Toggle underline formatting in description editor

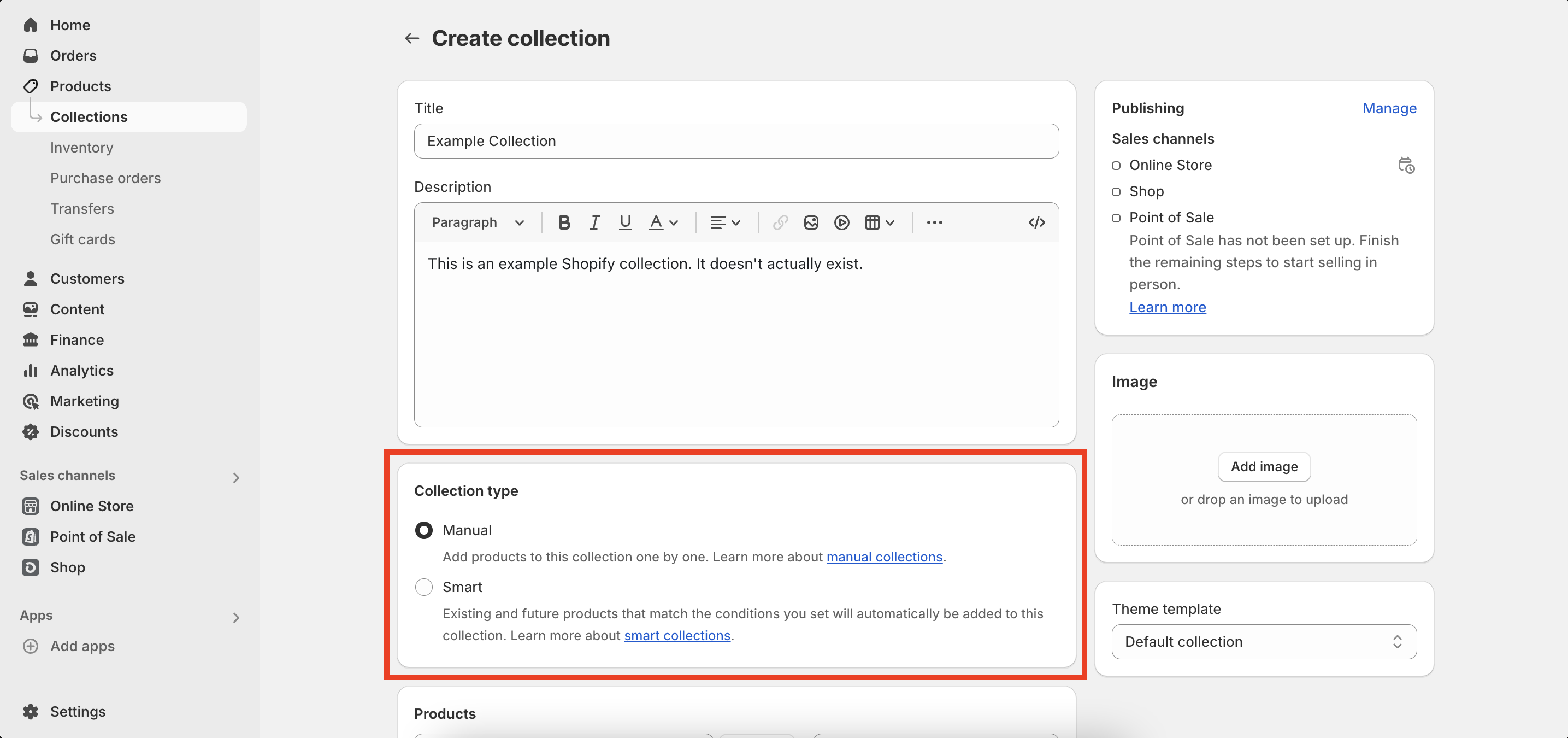[x=625, y=223]
